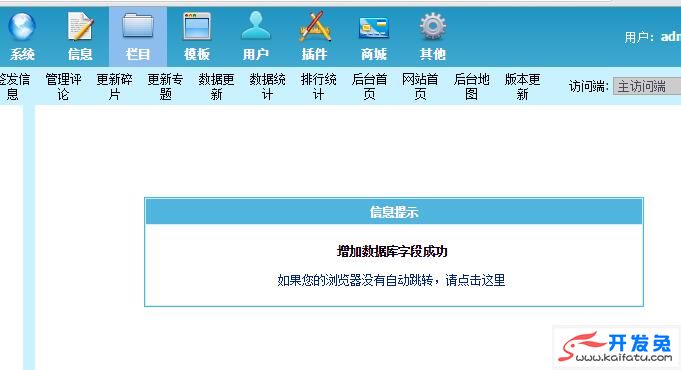Select the 信息 notepad icon

80,26
